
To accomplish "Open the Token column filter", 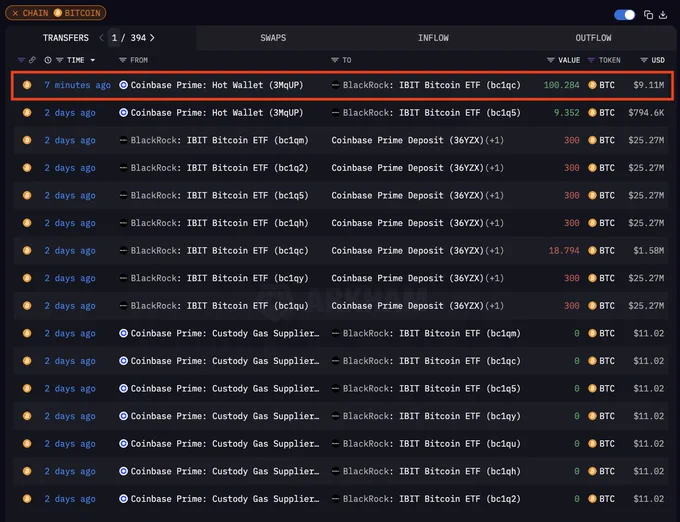I will 591,60.
